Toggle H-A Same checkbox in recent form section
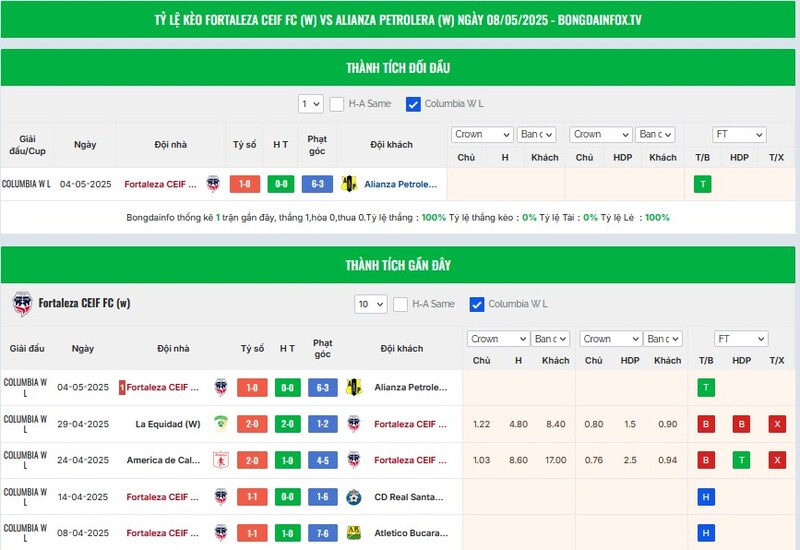Image resolution: width=800 pixels, height=550 pixels. (x=401, y=304)
